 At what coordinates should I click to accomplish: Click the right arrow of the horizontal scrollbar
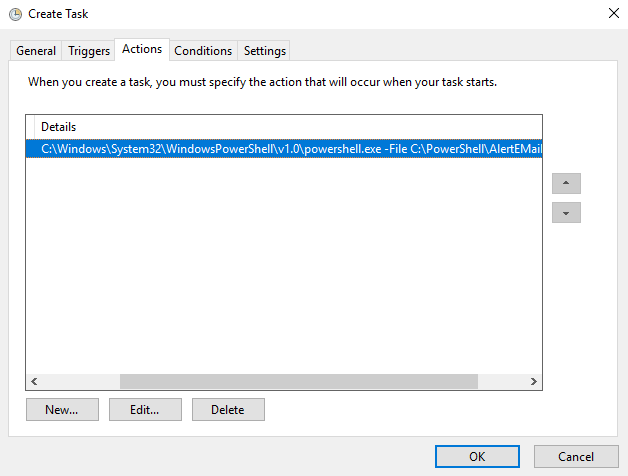click(533, 381)
